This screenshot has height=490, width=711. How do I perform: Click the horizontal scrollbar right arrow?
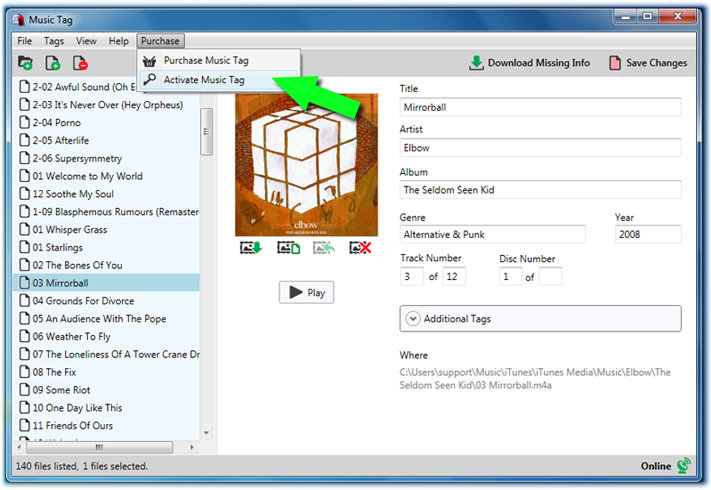(192, 447)
